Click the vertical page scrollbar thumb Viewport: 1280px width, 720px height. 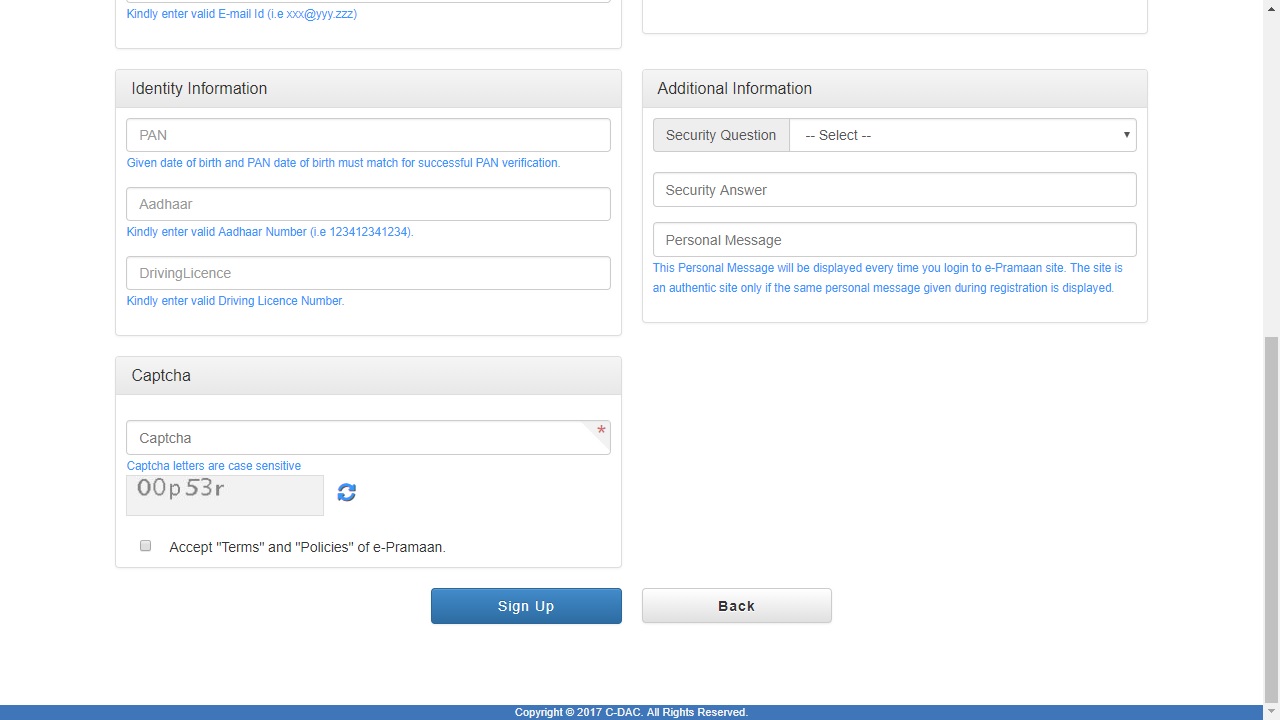(1271, 518)
